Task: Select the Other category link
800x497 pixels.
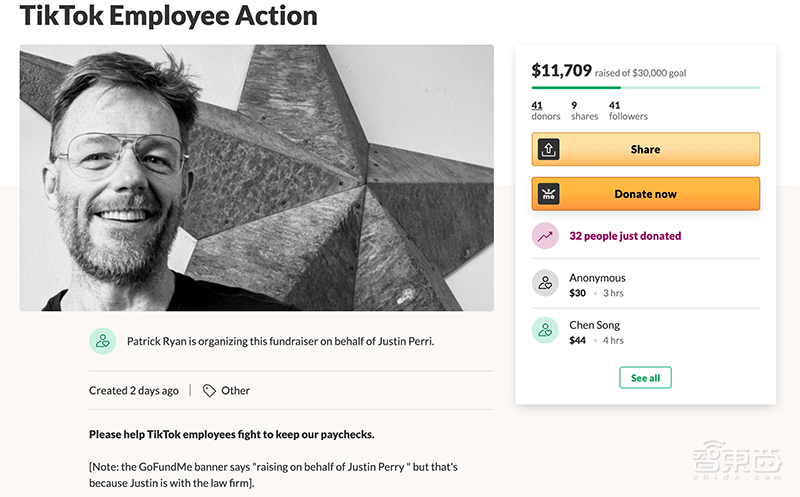Action: [236, 391]
